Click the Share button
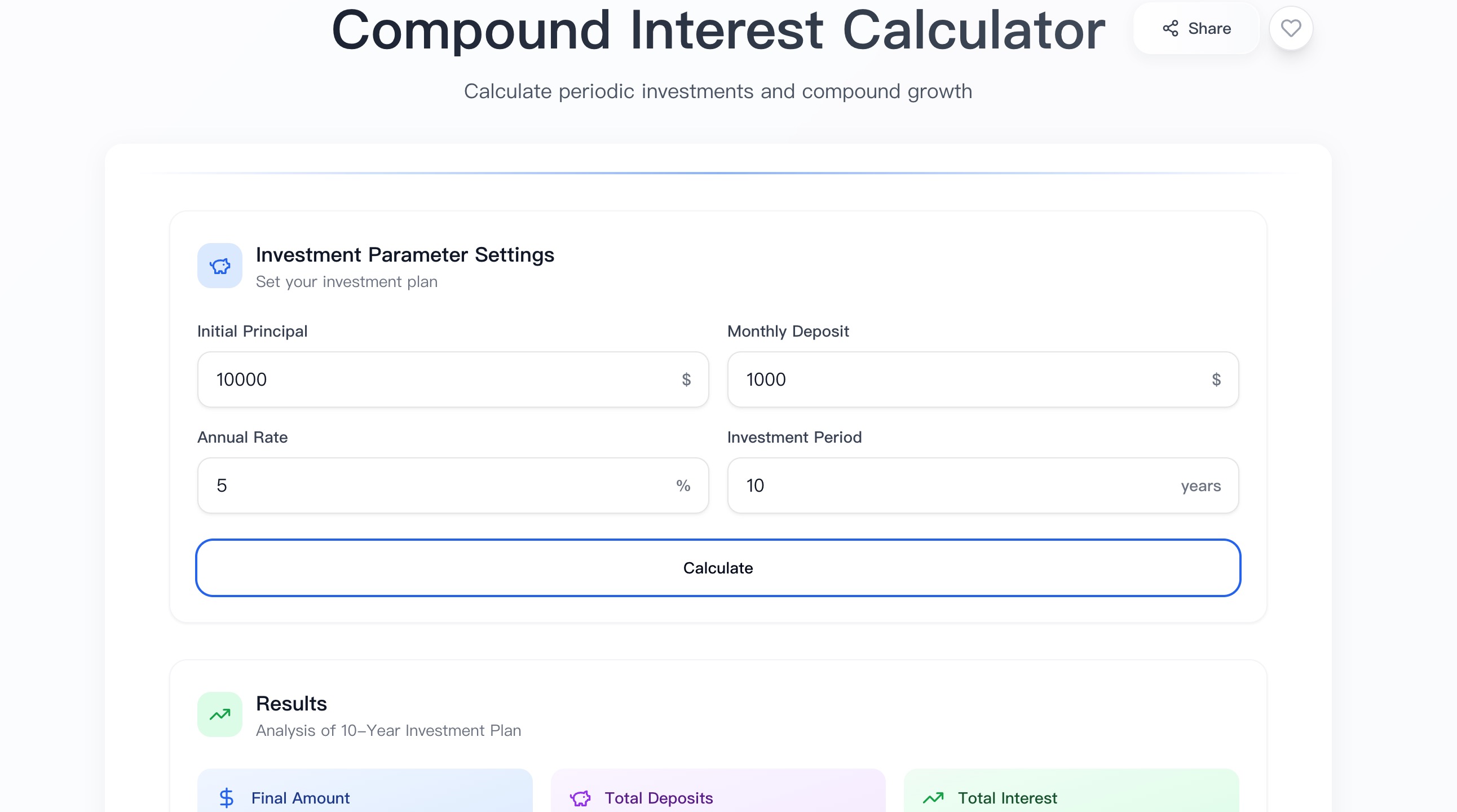The image size is (1457, 812). coord(1196,28)
